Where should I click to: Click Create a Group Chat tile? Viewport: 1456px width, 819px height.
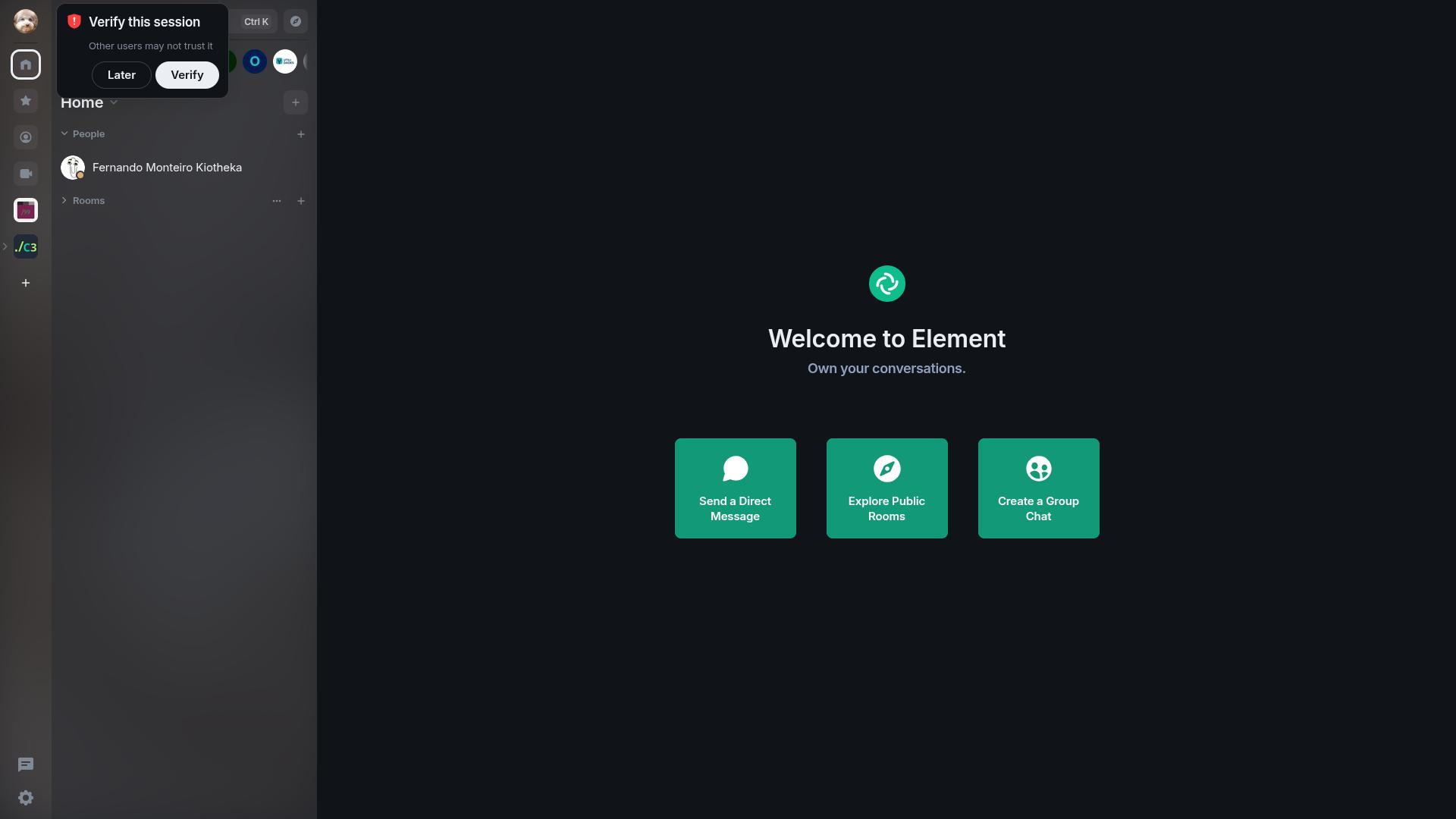coord(1038,488)
